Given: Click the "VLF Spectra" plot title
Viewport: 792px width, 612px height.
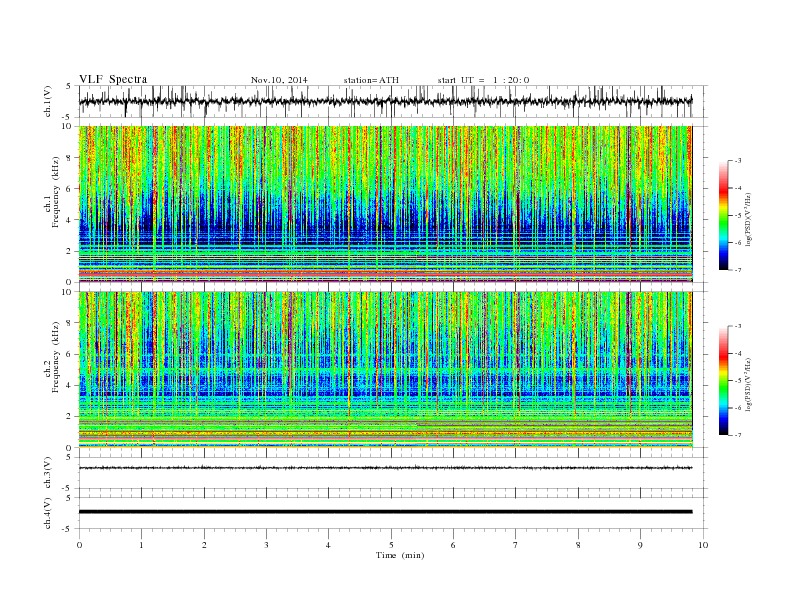Looking at the screenshot, I should [x=113, y=79].
